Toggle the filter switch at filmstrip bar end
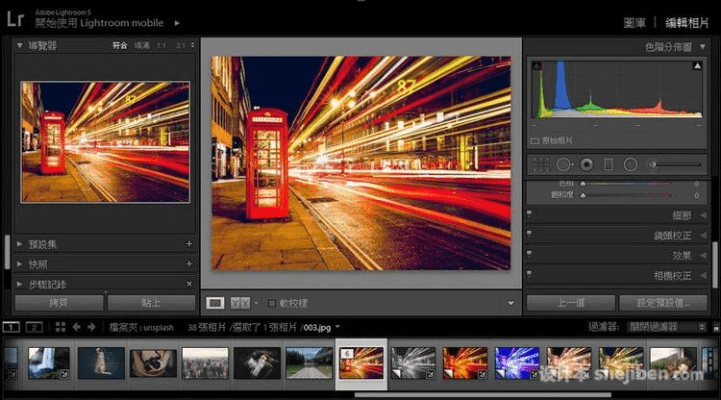Image resolution: width=721 pixels, height=400 pixels. (x=716, y=327)
